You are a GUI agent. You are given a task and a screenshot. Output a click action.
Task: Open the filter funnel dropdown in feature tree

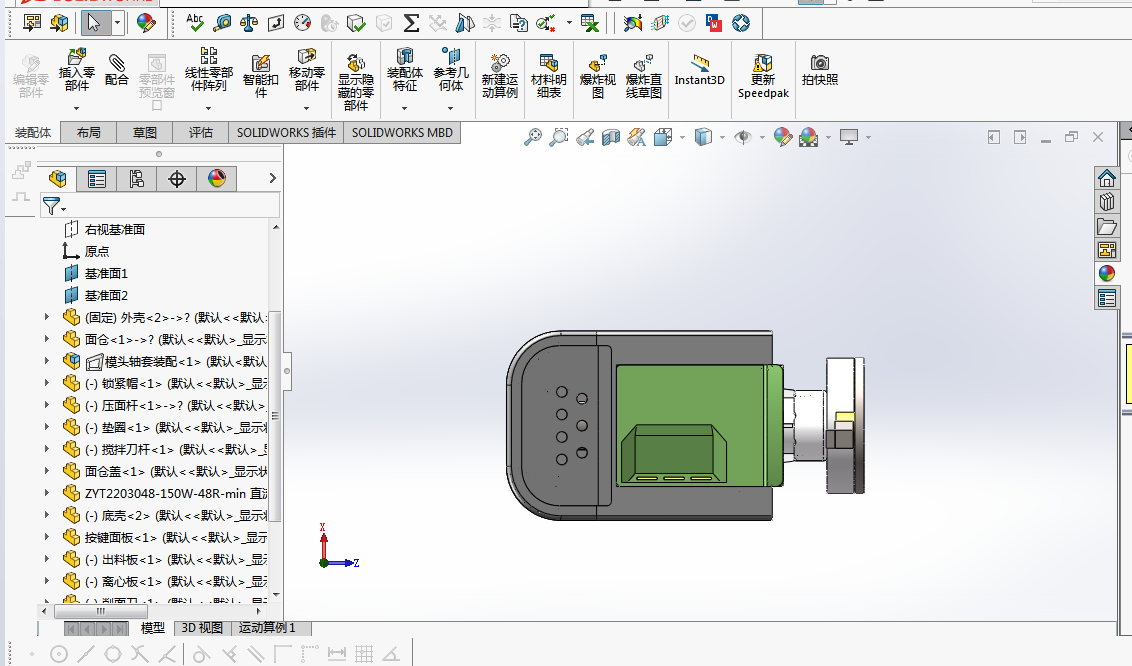pyautogui.click(x=53, y=206)
